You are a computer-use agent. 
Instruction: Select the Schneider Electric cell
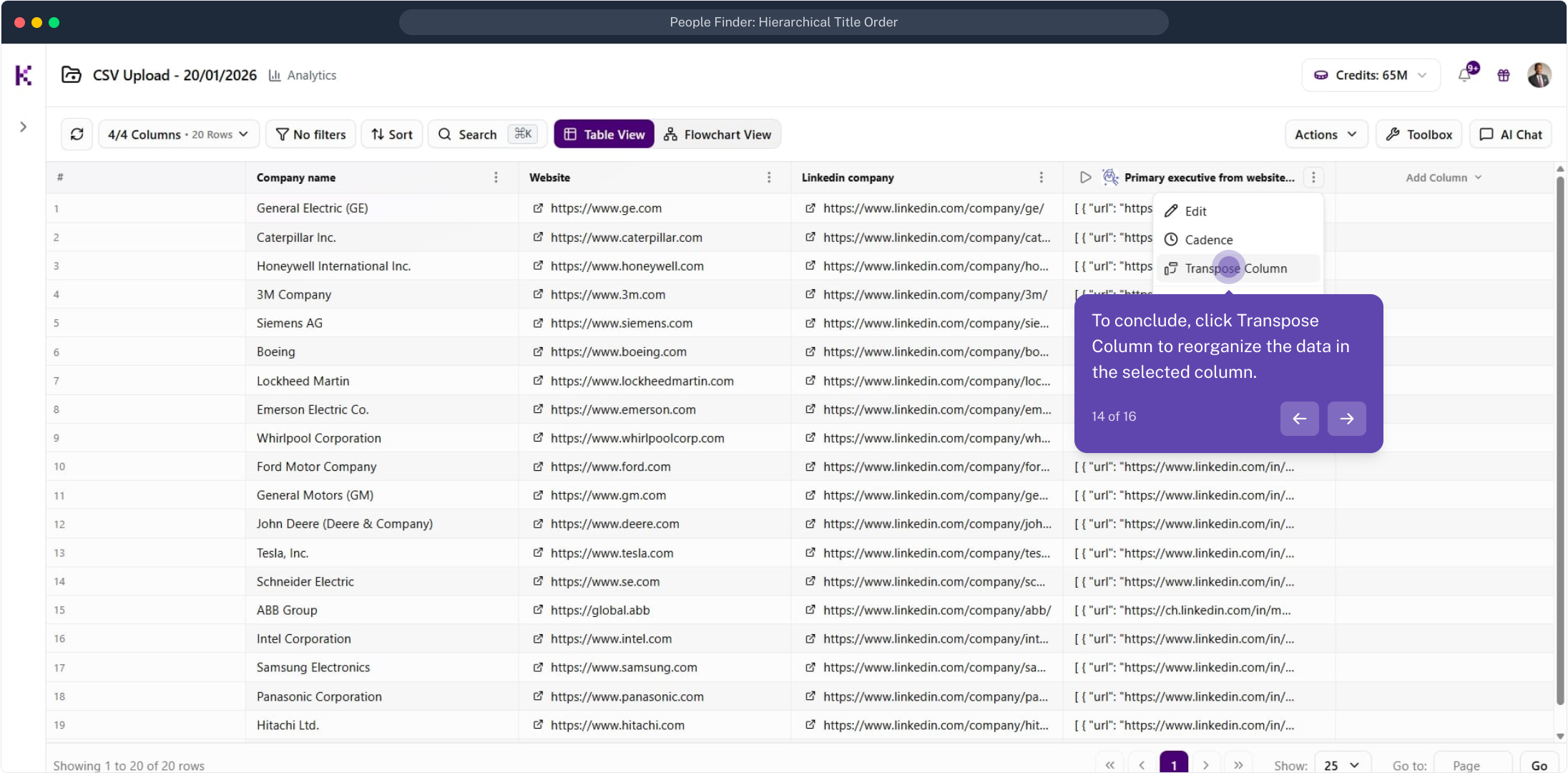(x=382, y=582)
